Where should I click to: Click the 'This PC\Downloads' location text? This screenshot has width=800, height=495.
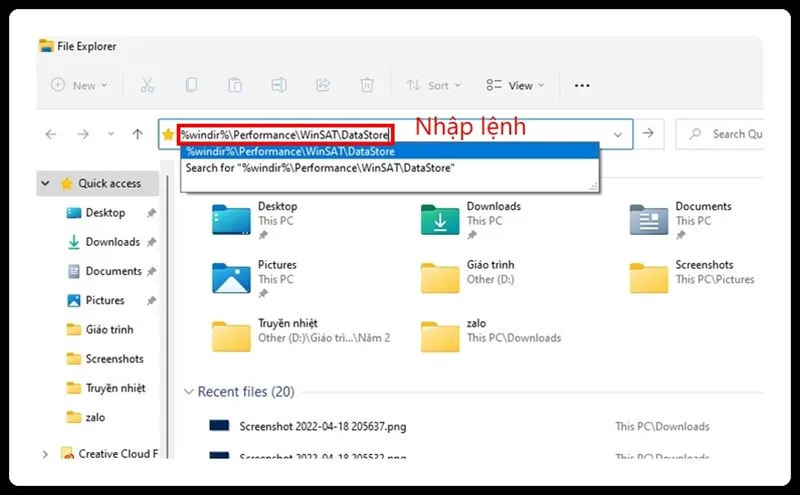point(662,426)
